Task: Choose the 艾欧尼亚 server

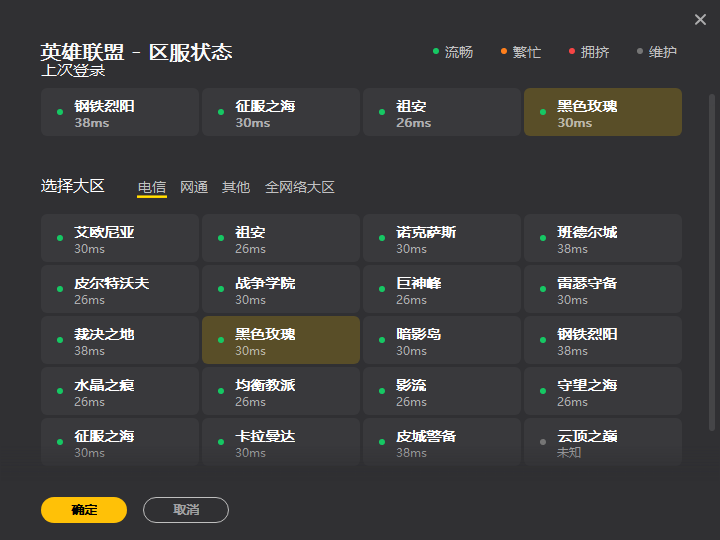Action: point(120,238)
